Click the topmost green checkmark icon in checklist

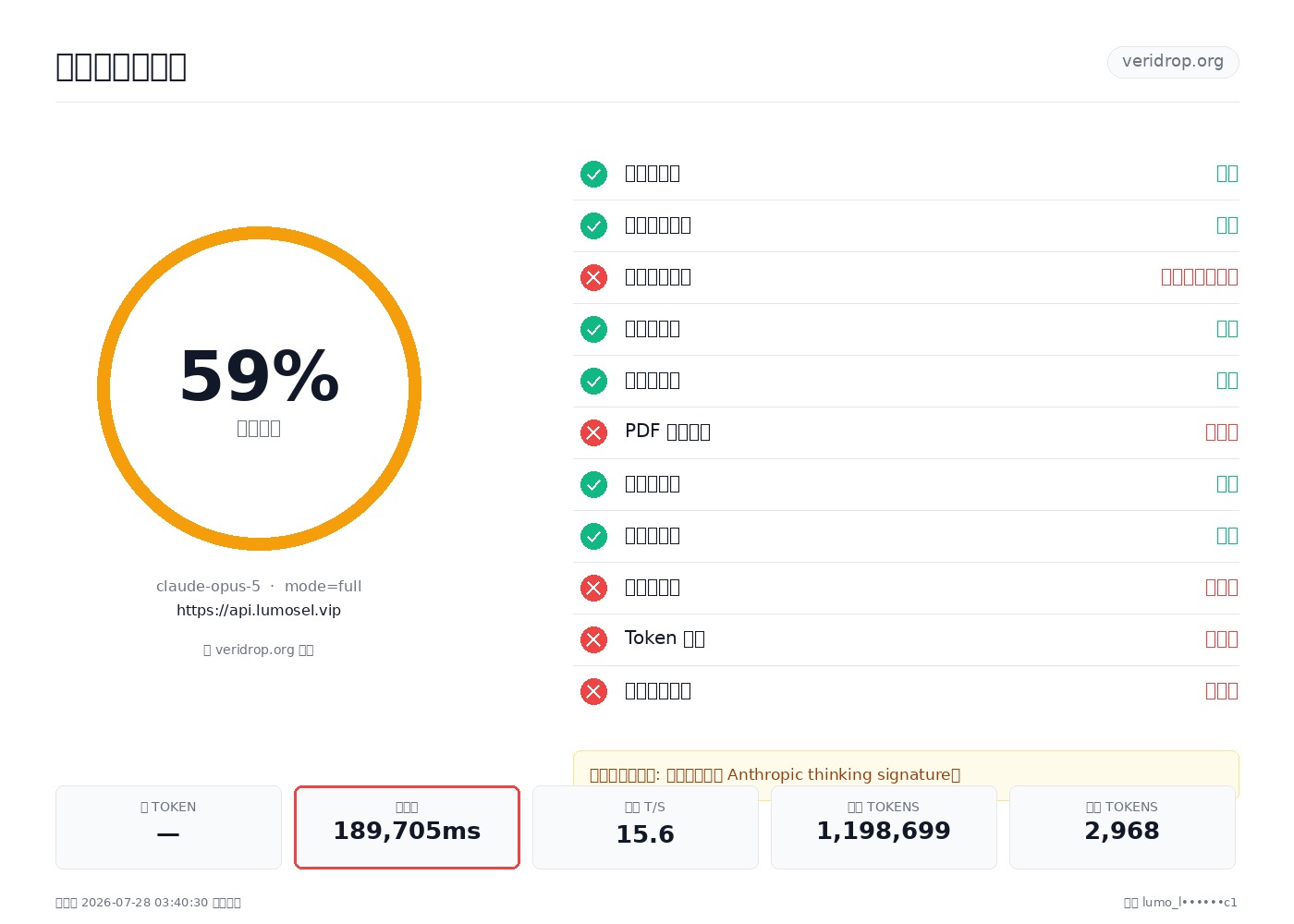click(593, 174)
